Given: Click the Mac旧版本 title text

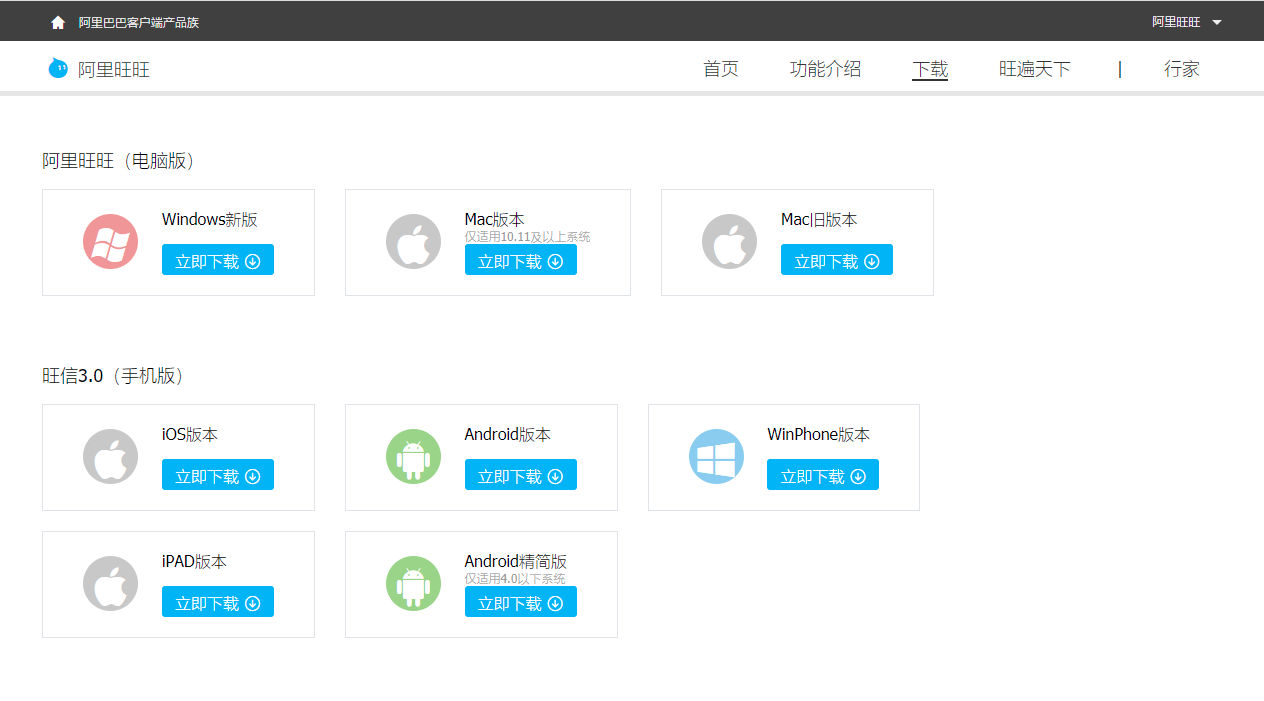Looking at the screenshot, I should [819, 220].
